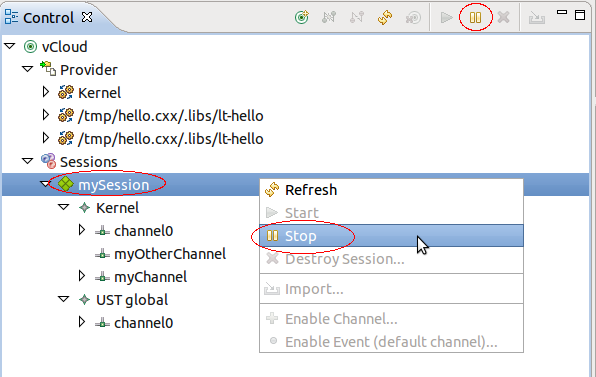Click the vCloud node target icon
This screenshot has height=377, width=596.
coord(30,47)
